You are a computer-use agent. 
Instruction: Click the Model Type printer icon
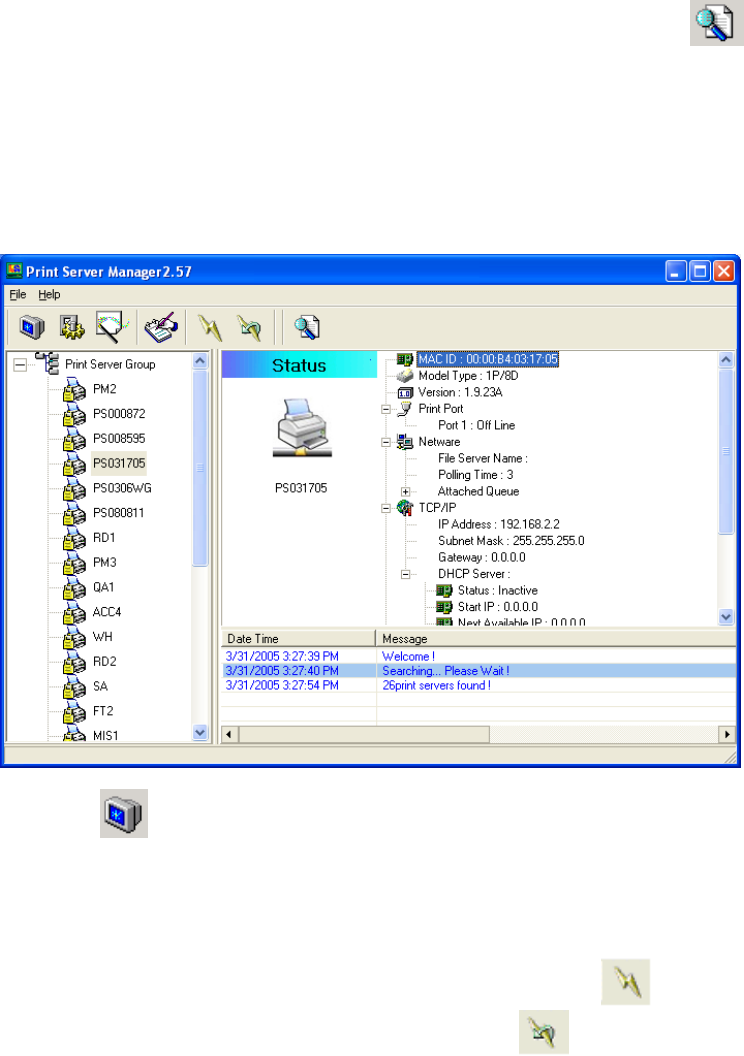tap(405, 376)
